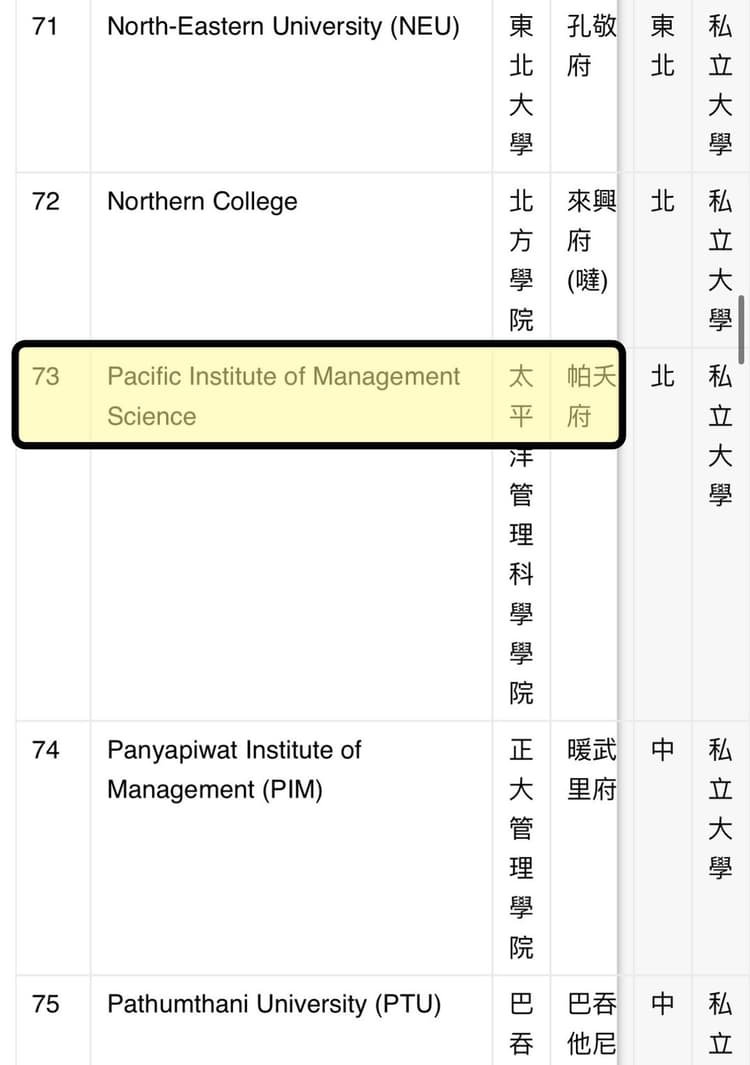Select the 帕夭府 province cell
This screenshot has width=750, height=1065.
tap(591, 396)
